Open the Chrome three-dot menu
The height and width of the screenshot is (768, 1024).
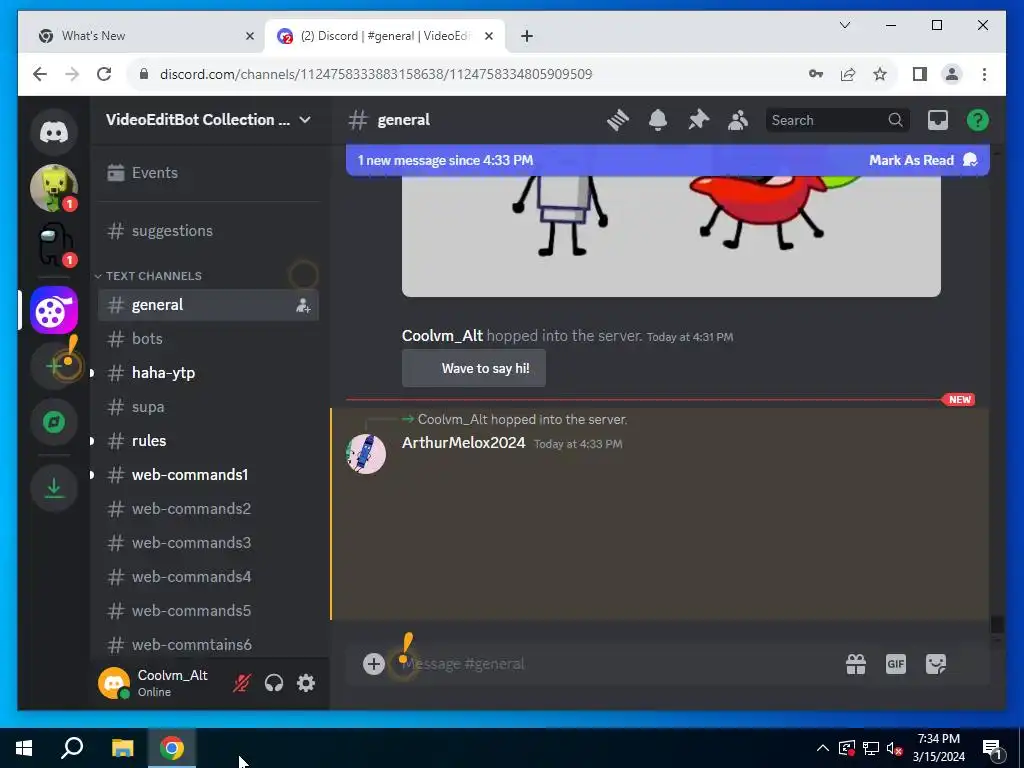point(984,74)
